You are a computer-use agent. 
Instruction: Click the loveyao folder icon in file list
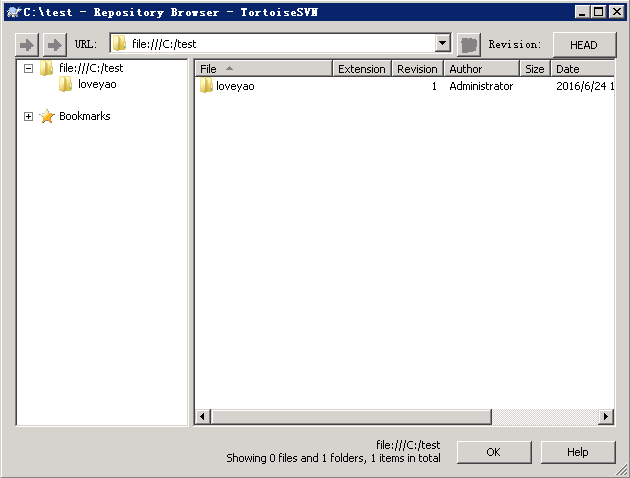point(206,86)
